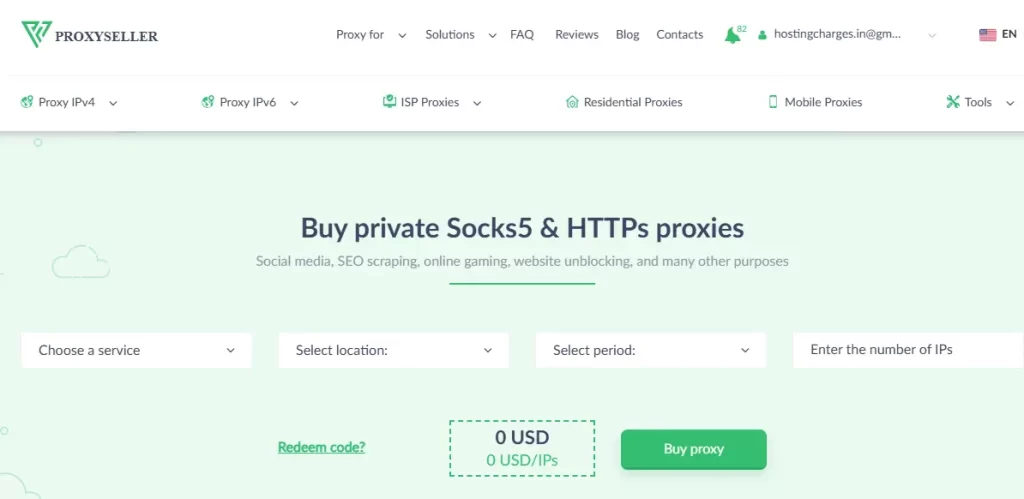The image size is (1024, 499).
Task: Expand the Proxy for menu
Action: pos(370,35)
